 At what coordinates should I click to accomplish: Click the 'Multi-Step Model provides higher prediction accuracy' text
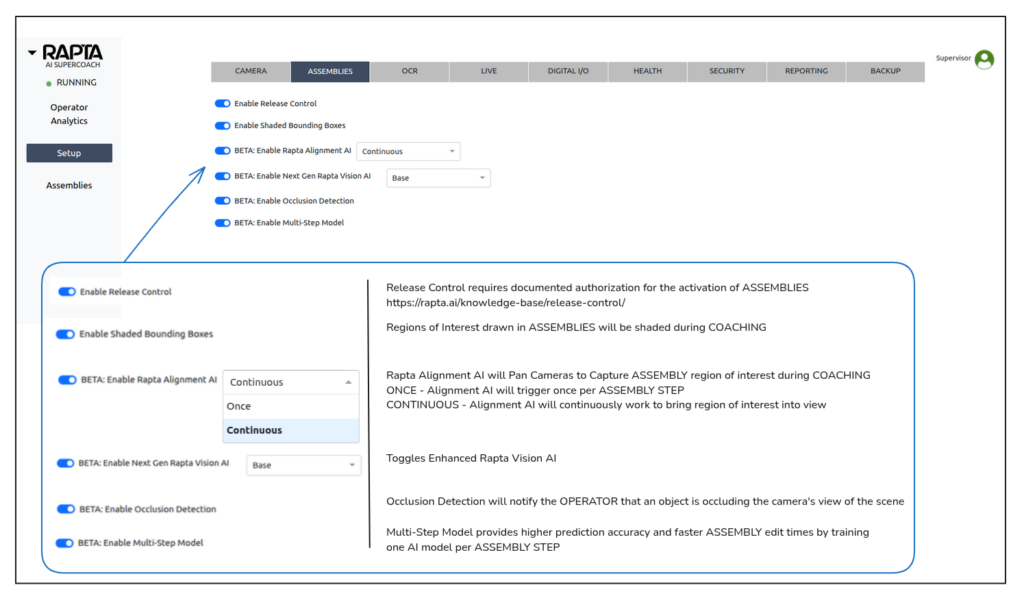(628, 540)
